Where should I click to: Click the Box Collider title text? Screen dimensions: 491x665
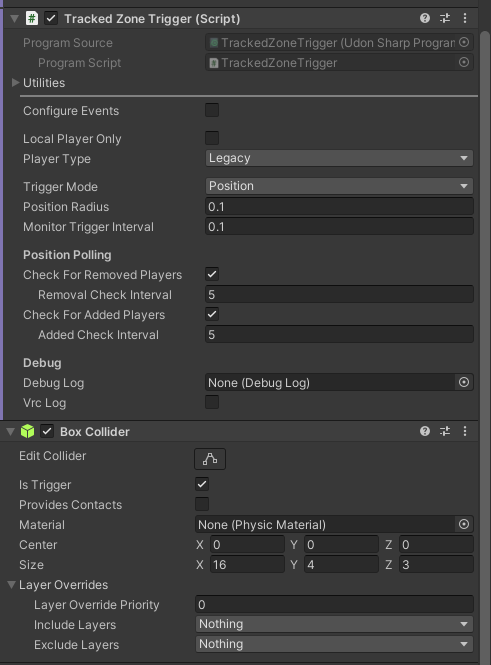click(x=95, y=431)
